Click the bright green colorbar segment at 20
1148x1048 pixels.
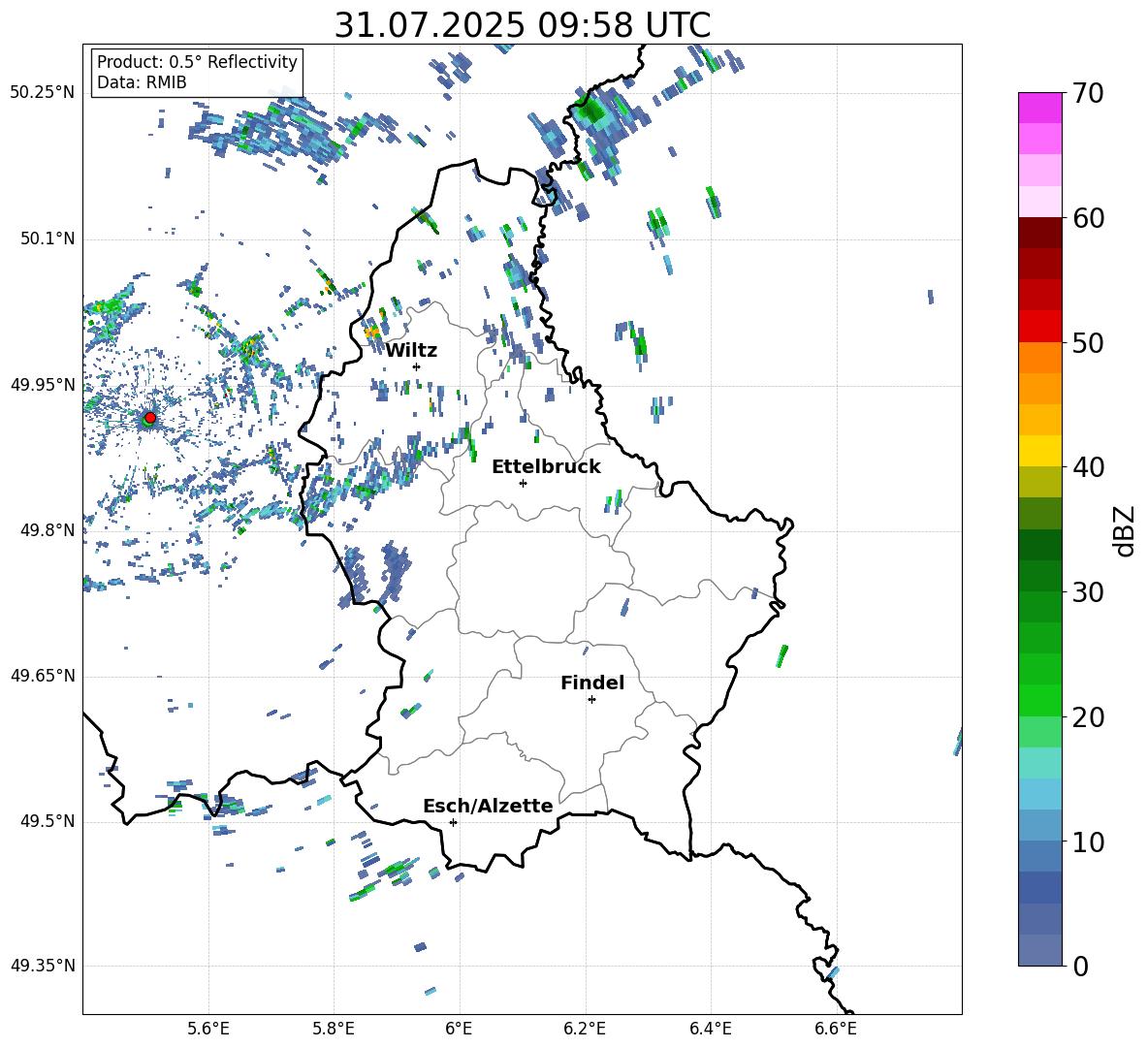click(1040, 700)
